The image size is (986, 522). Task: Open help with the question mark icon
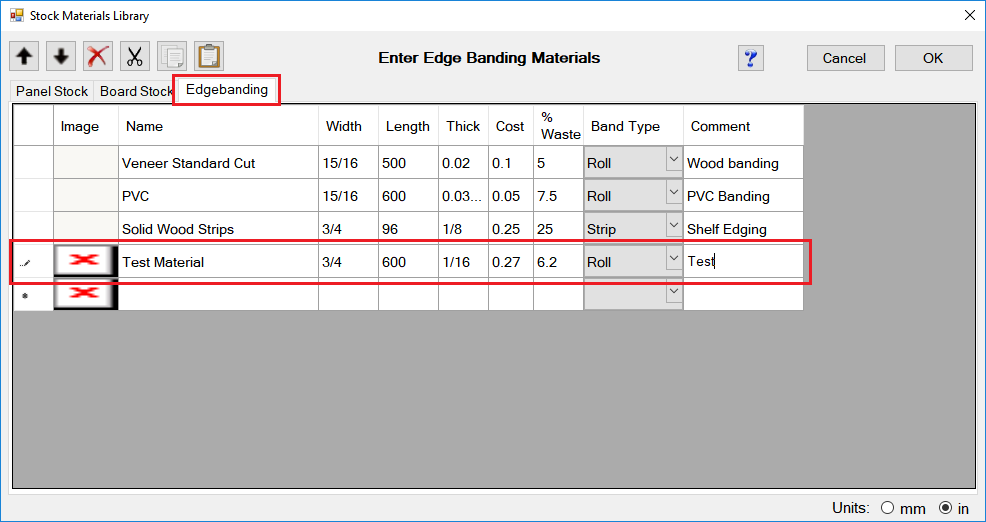(x=751, y=58)
